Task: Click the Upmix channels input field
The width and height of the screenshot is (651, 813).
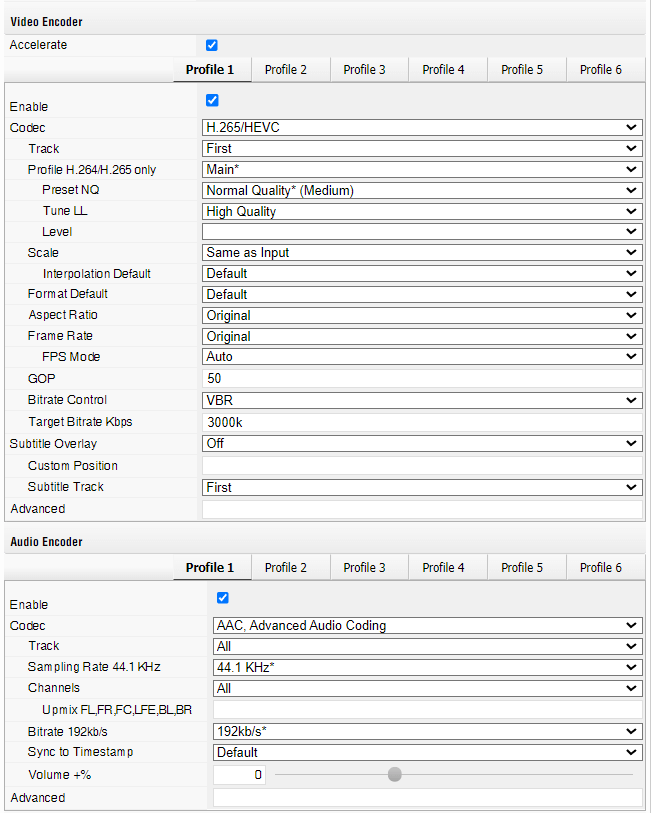Action: point(427,709)
